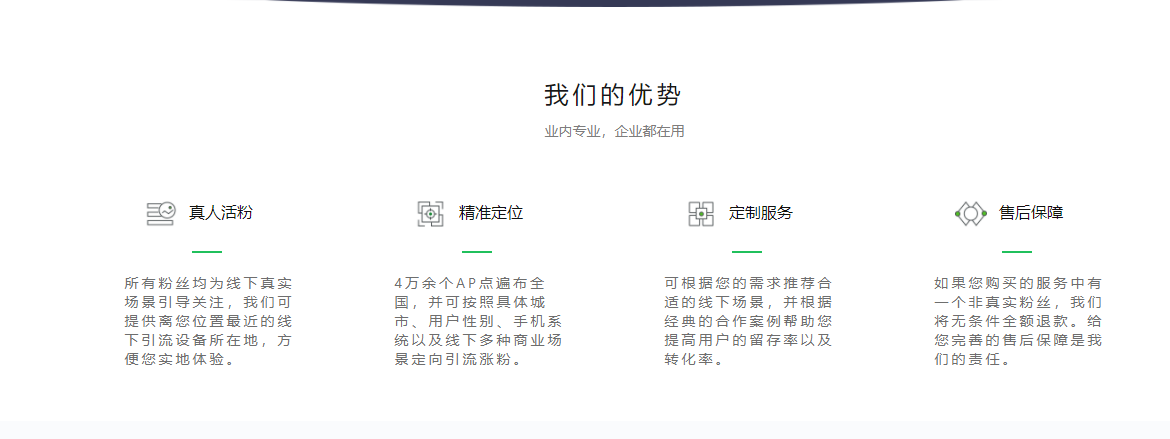
Task: Click paragraph starting 4万余个AP点遍布全国
Action: [x=478, y=322]
